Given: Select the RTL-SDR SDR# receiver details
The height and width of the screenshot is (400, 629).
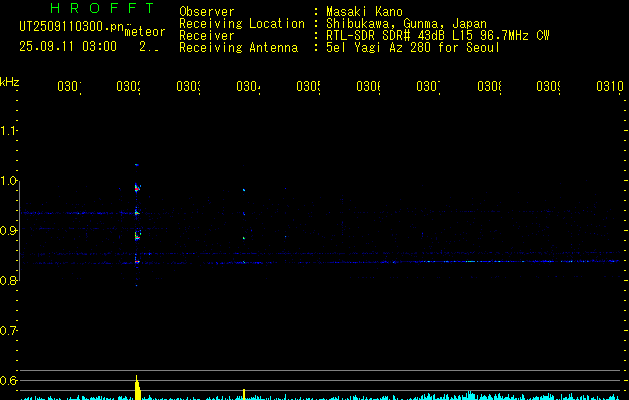Looking at the screenshot, I should (437, 36).
